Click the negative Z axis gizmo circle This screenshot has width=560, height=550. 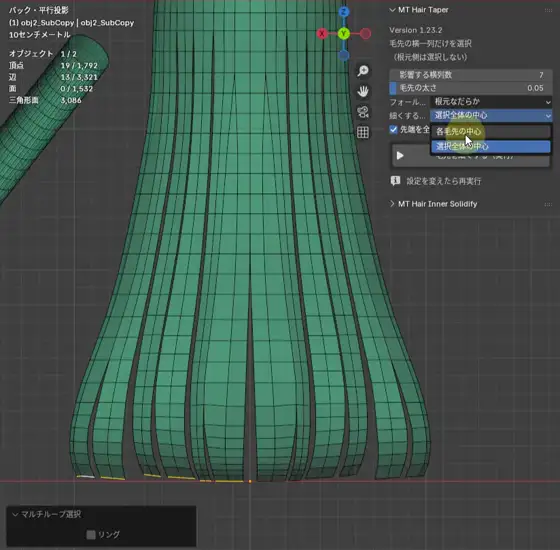(344, 56)
